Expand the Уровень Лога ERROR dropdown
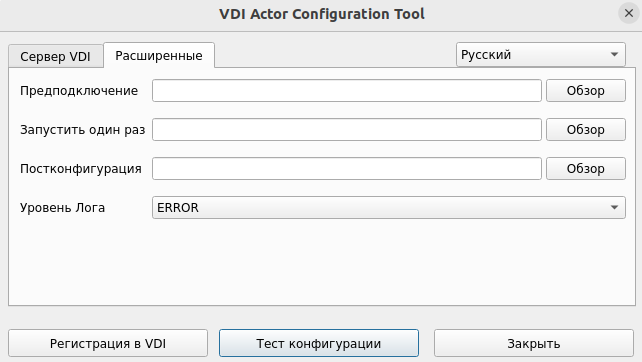642x362 pixels. point(389,208)
